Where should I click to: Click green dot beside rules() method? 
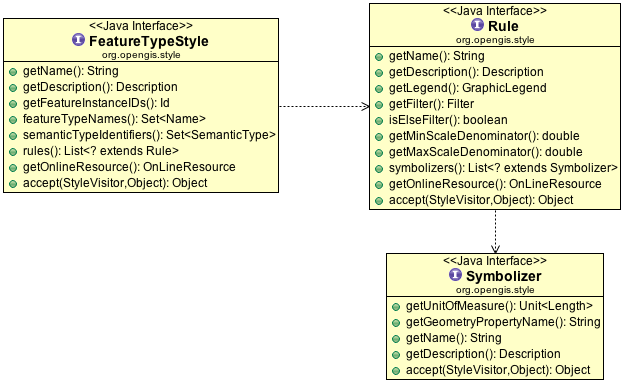click(x=13, y=152)
